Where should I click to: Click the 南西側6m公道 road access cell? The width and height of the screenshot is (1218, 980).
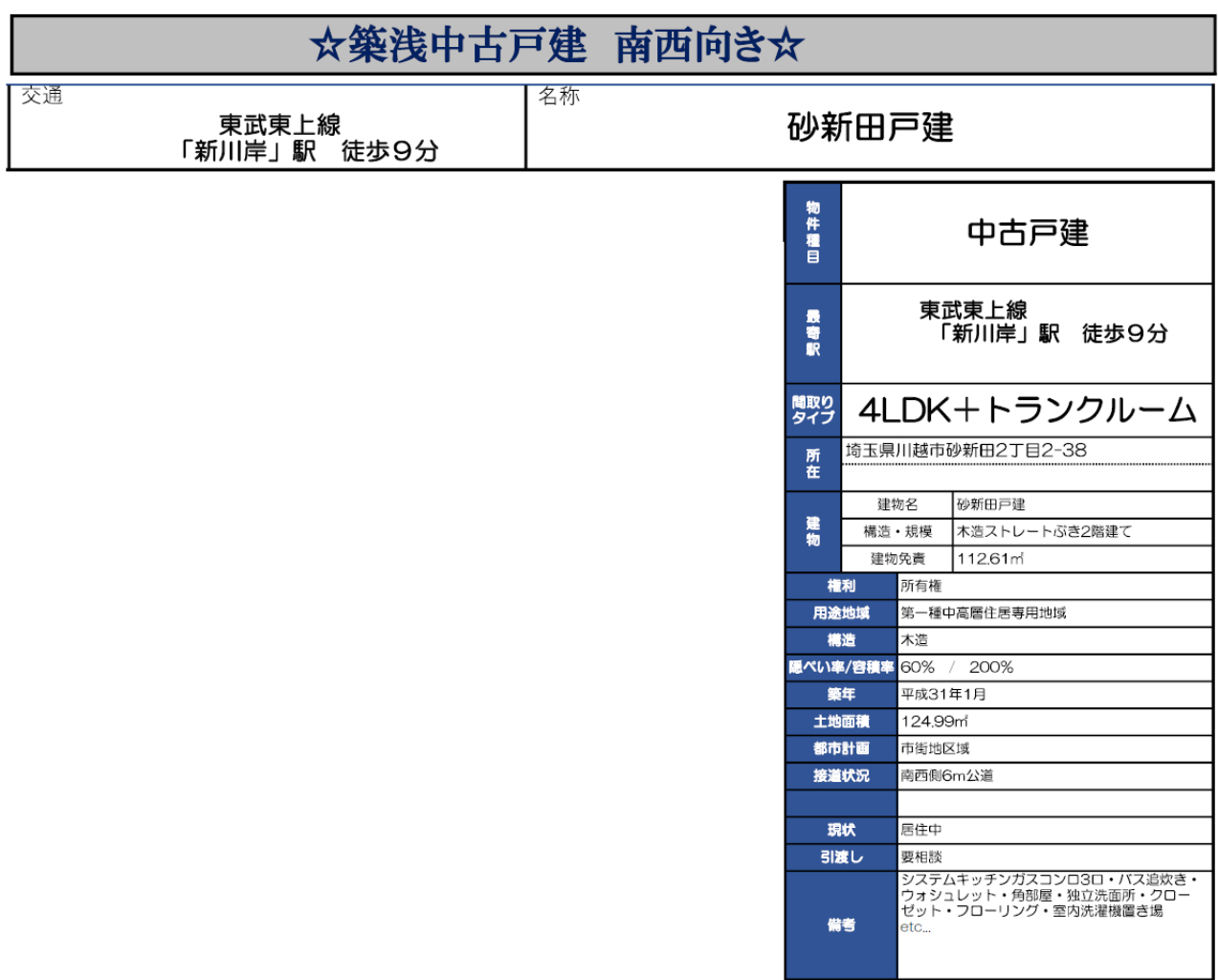[946, 775]
